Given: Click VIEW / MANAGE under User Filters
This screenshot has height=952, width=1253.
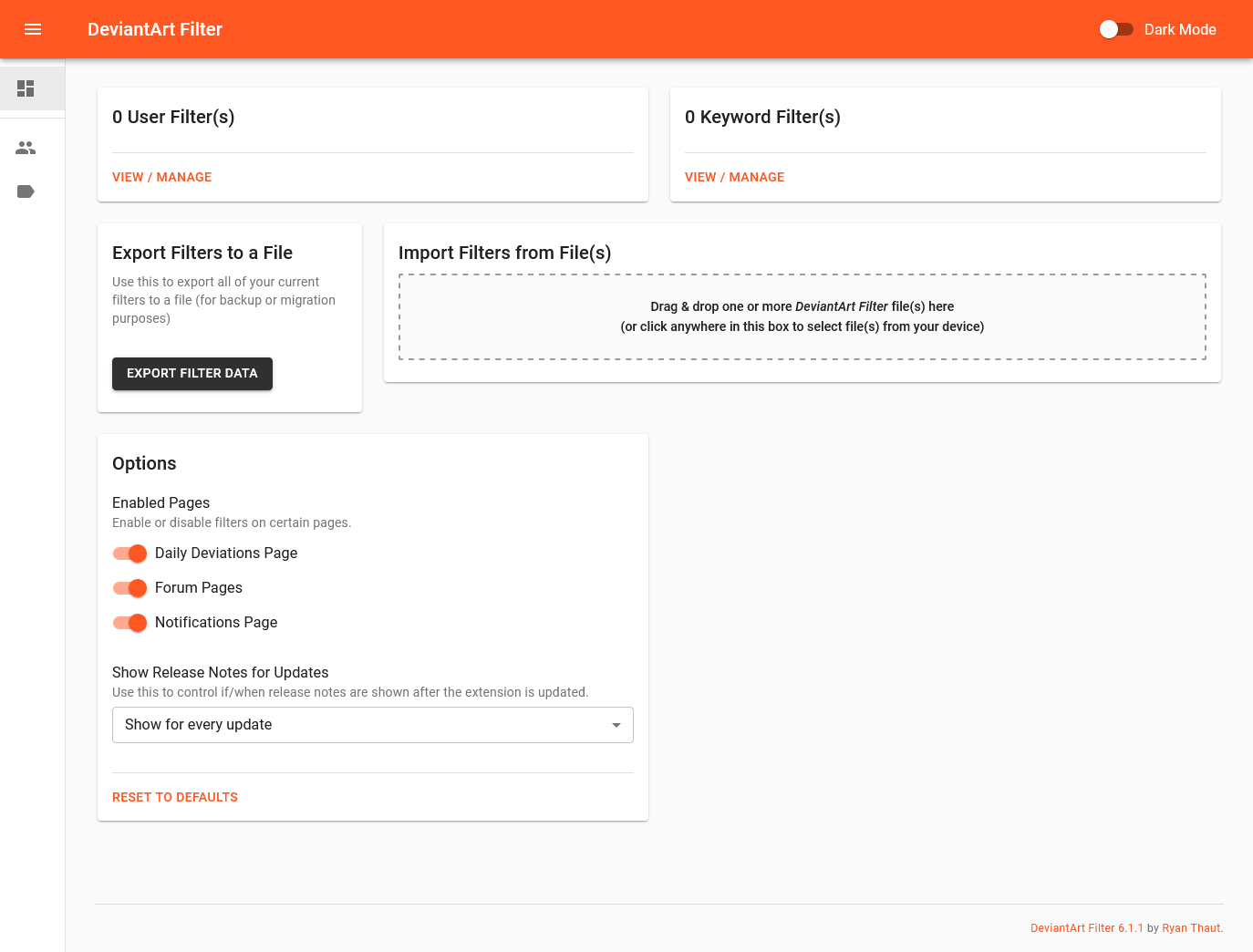Looking at the screenshot, I should pos(161,177).
